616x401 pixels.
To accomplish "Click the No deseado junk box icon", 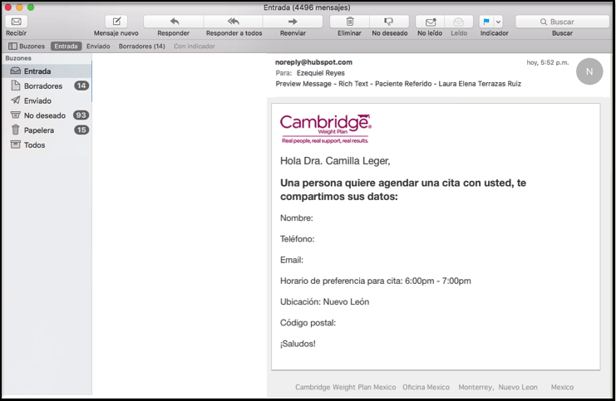I will tap(15, 115).
